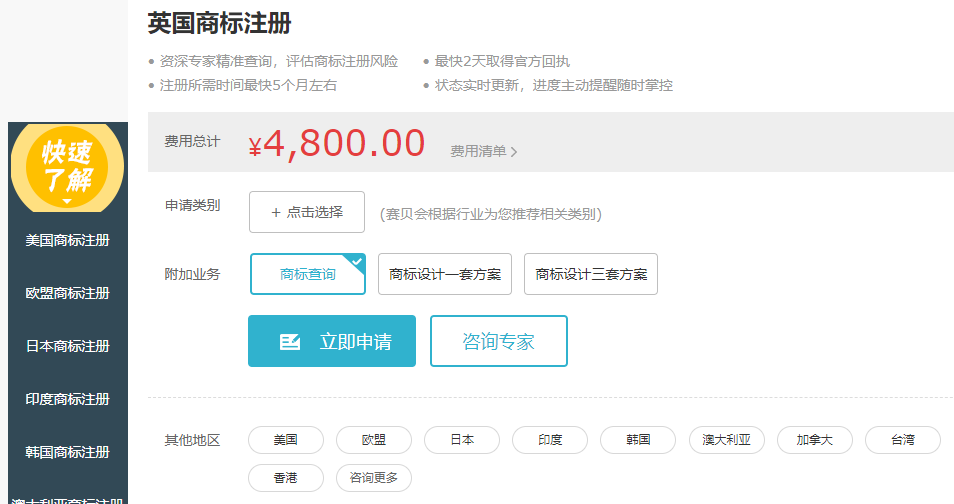Click the 咨询专家 button
The image size is (954, 504).
499,341
